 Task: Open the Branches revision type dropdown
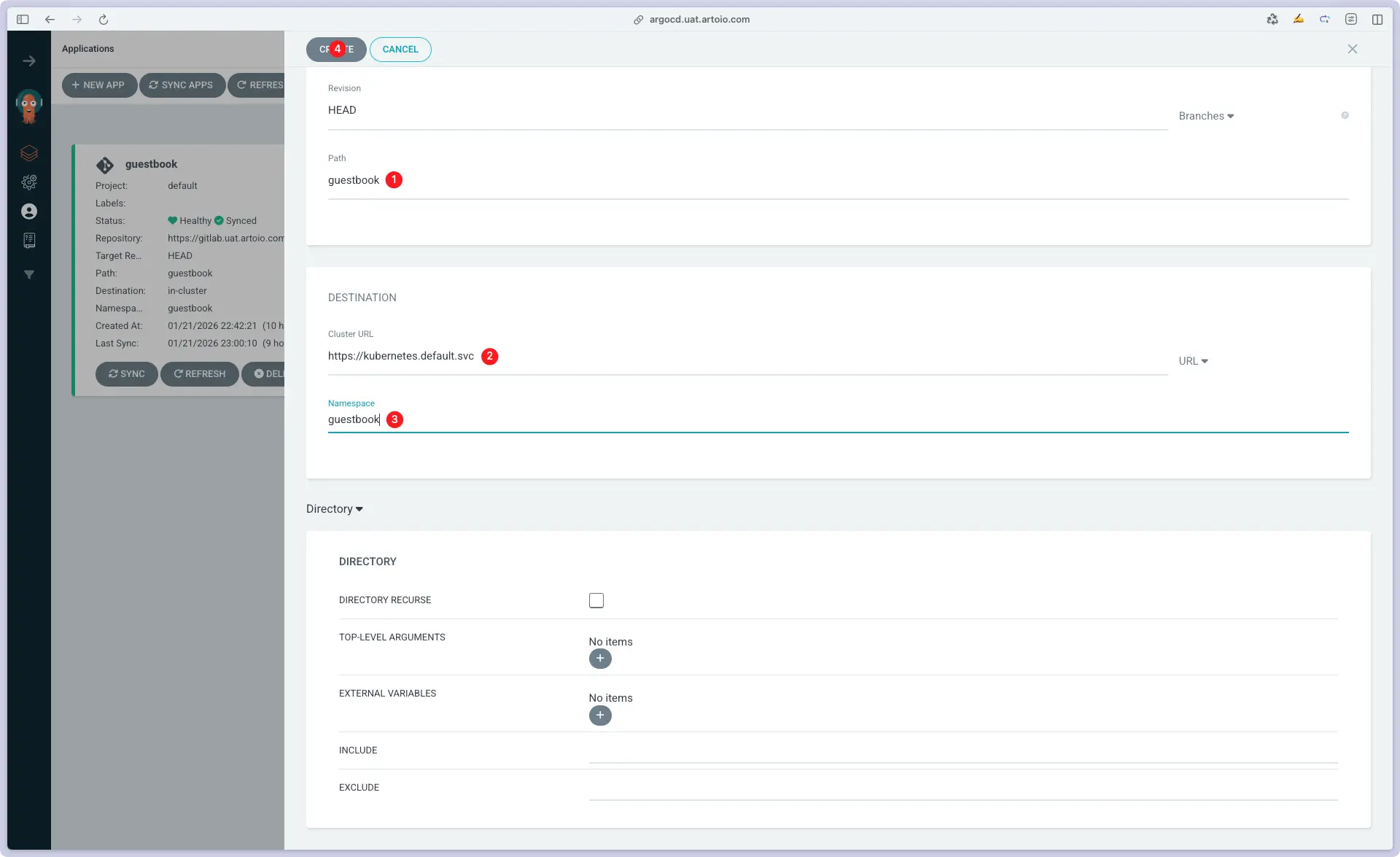pyautogui.click(x=1206, y=116)
